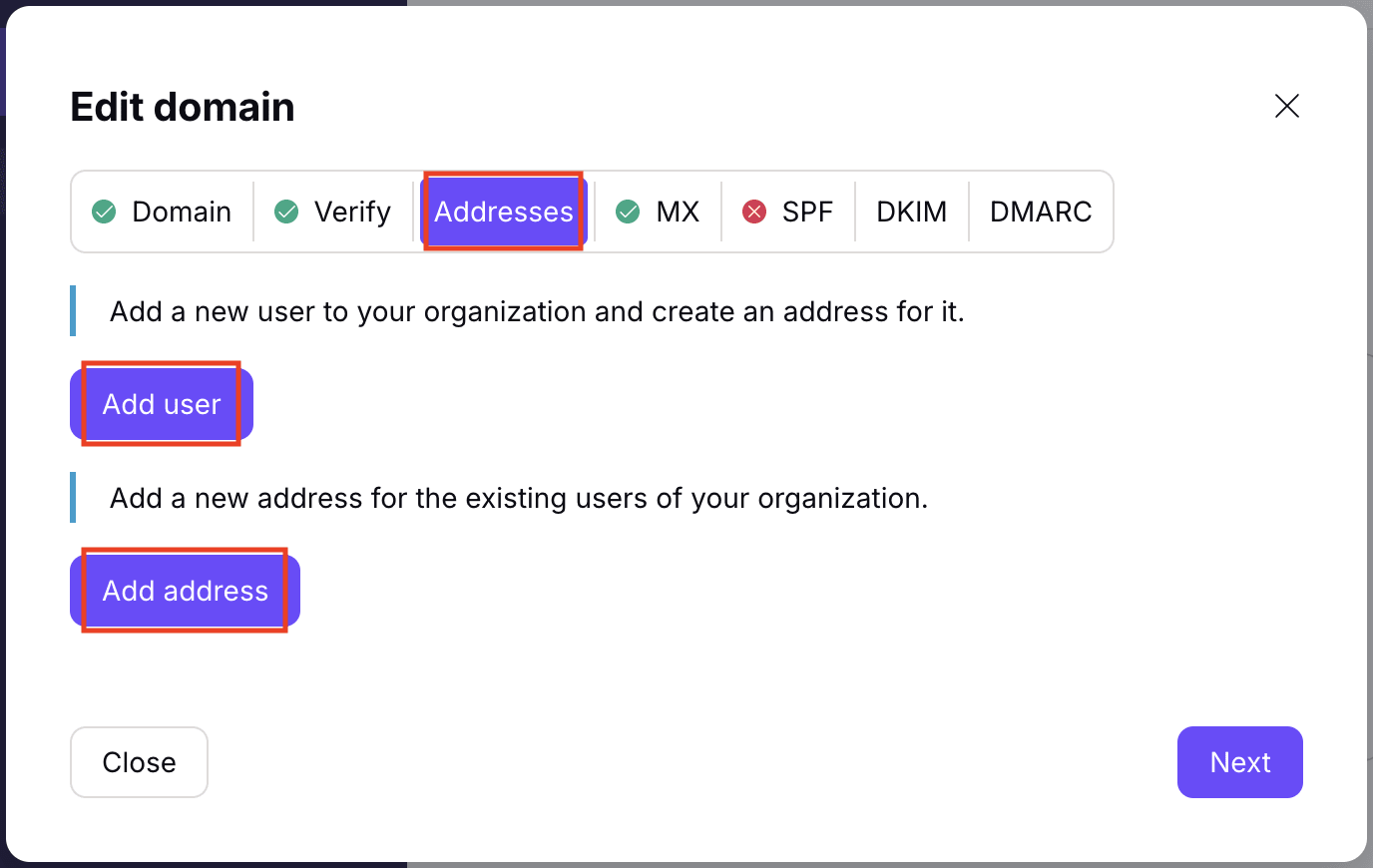Click the note about existing users addresses
Screen dimensions: 1373x868
518,498
